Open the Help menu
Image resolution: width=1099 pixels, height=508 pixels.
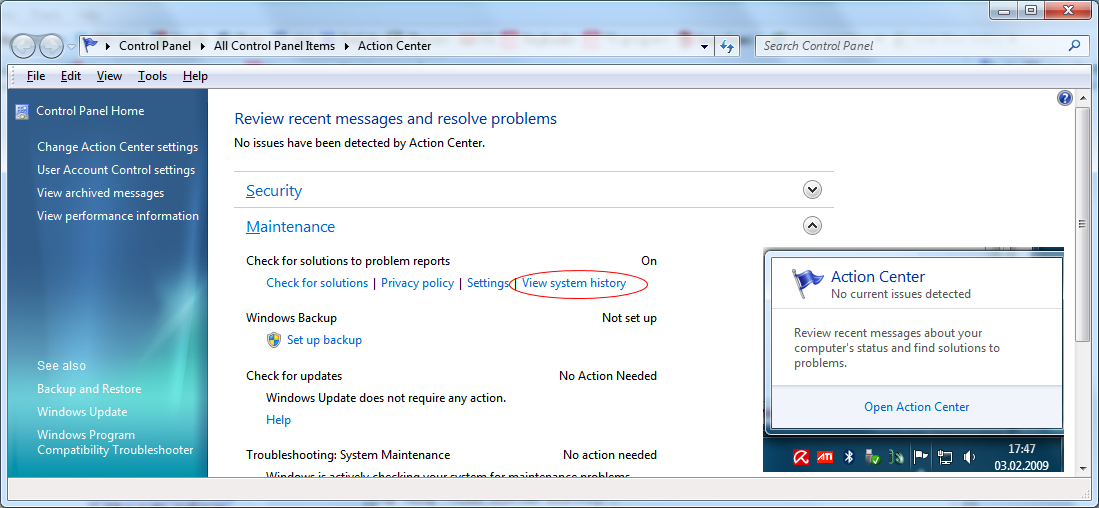(195, 76)
